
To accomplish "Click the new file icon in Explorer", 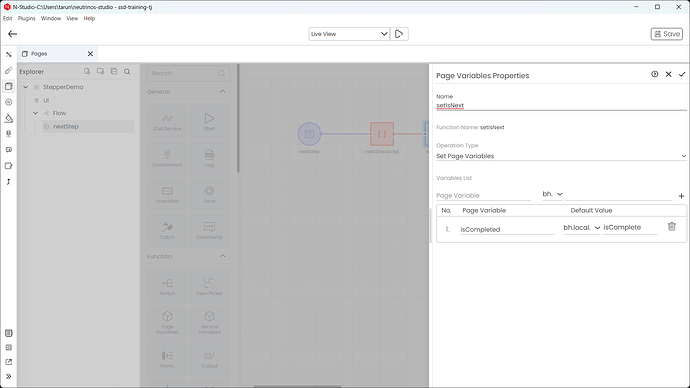I will pos(87,71).
